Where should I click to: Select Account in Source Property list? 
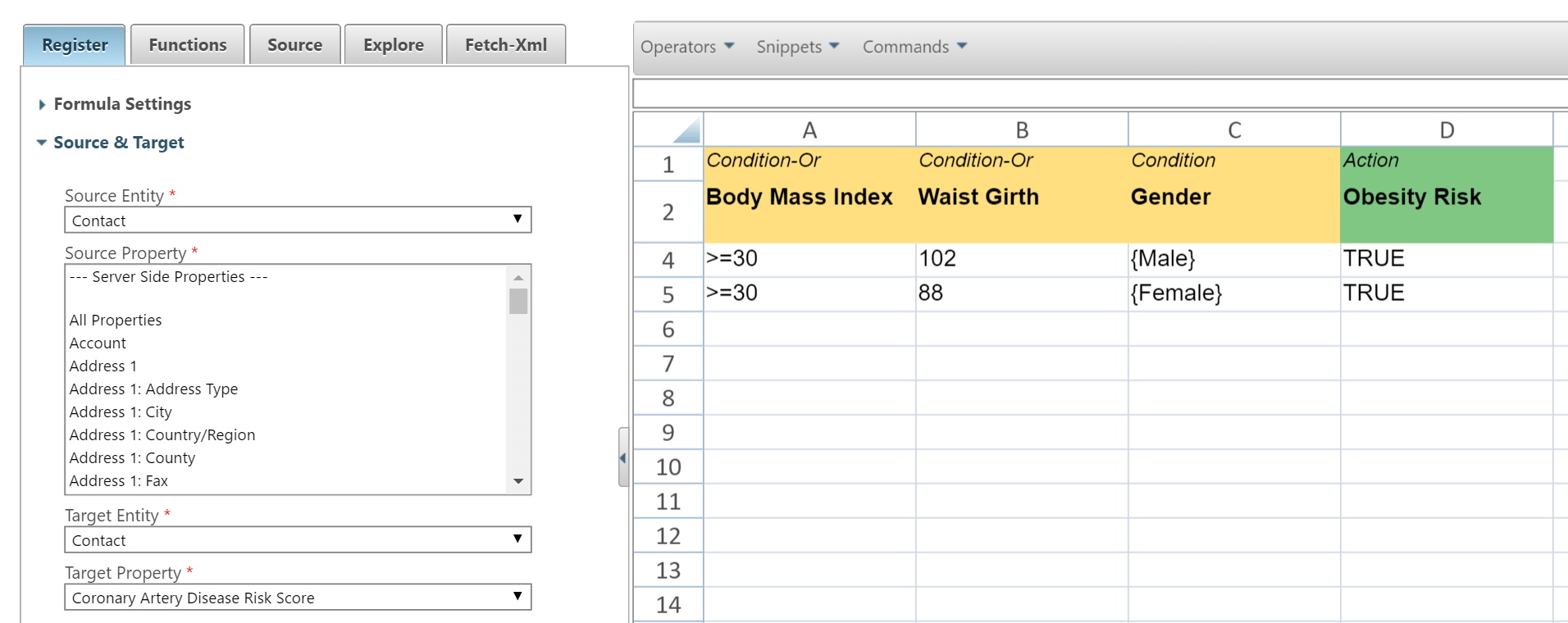coord(286,343)
